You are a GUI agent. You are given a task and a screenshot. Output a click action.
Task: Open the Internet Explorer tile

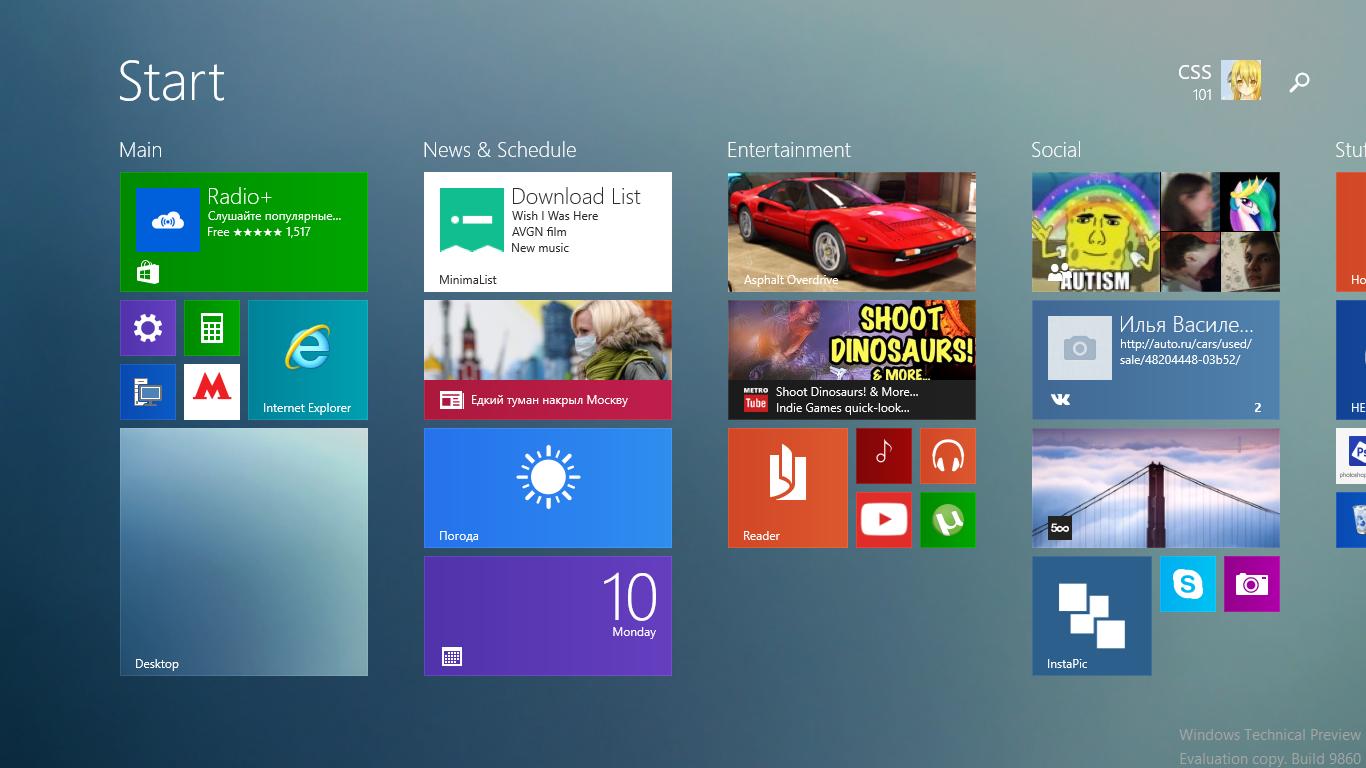tap(308, 360)
